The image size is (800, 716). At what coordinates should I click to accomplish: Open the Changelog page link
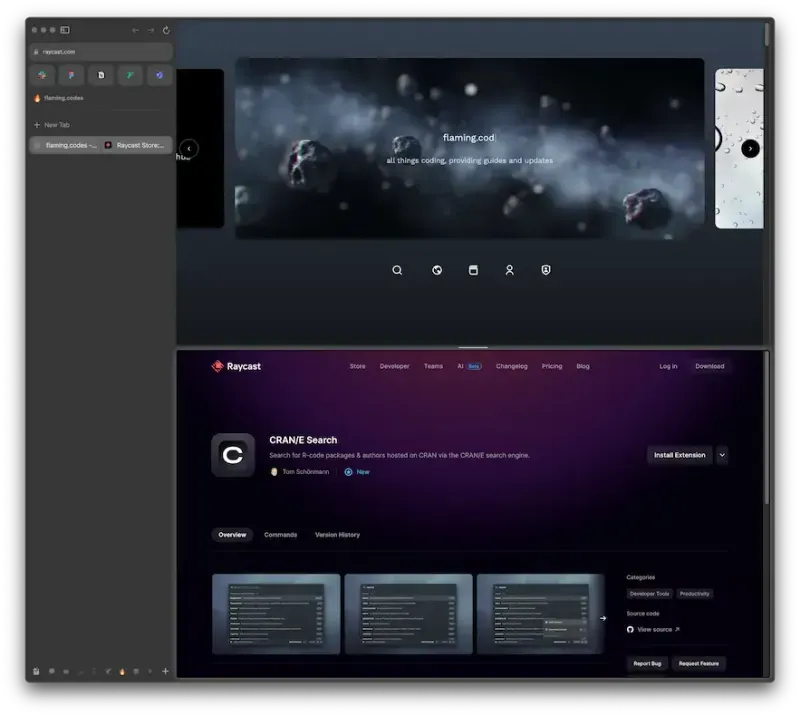coord(512,366)
